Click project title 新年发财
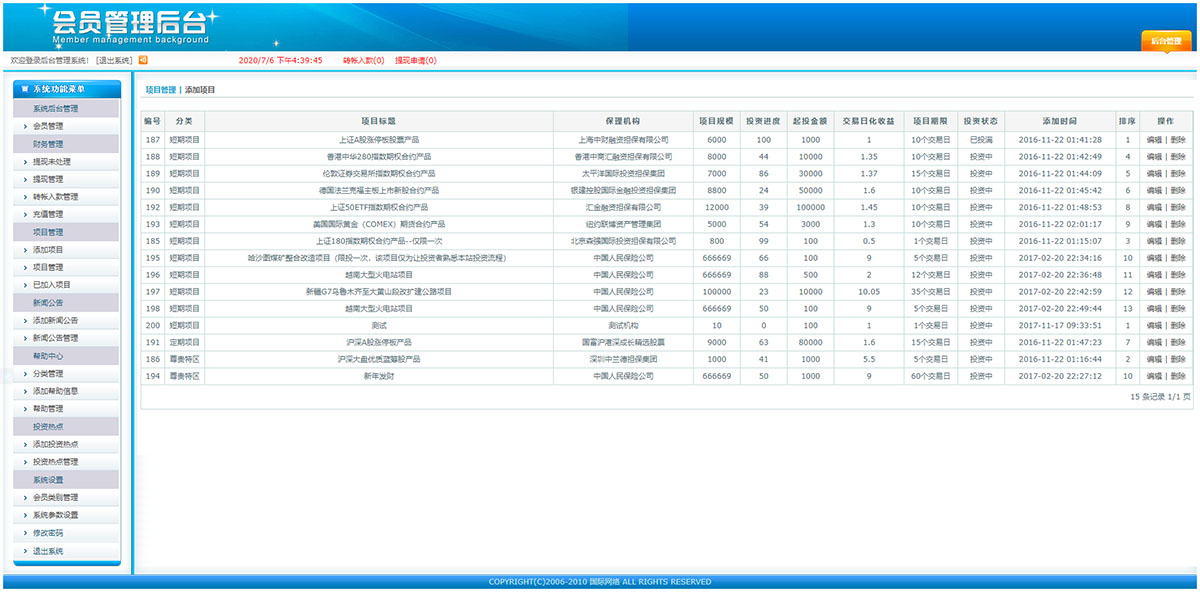The image size is (1200, 592). (x=378, y=376)
